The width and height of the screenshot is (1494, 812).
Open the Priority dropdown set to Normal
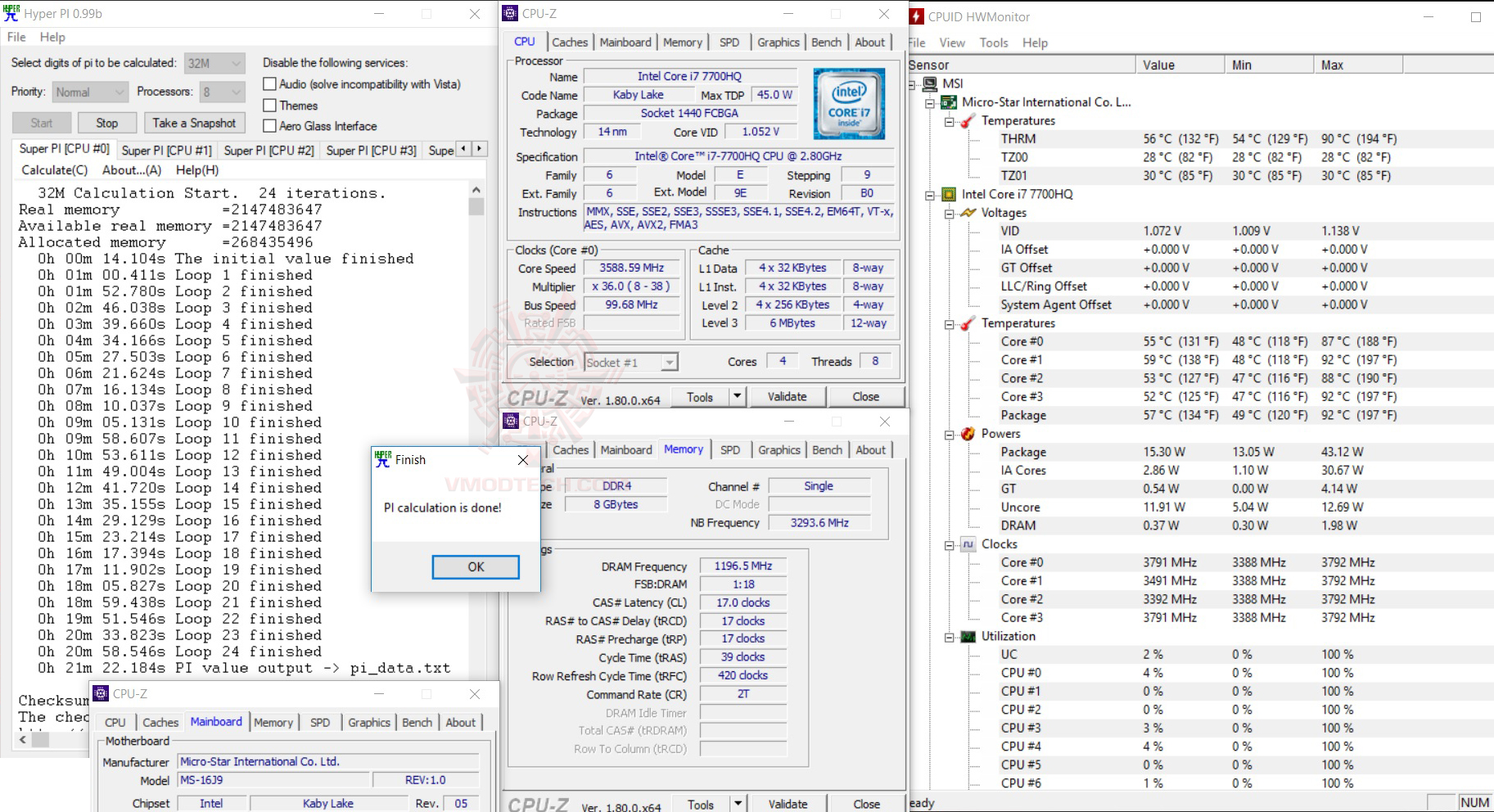click(90, 92)
